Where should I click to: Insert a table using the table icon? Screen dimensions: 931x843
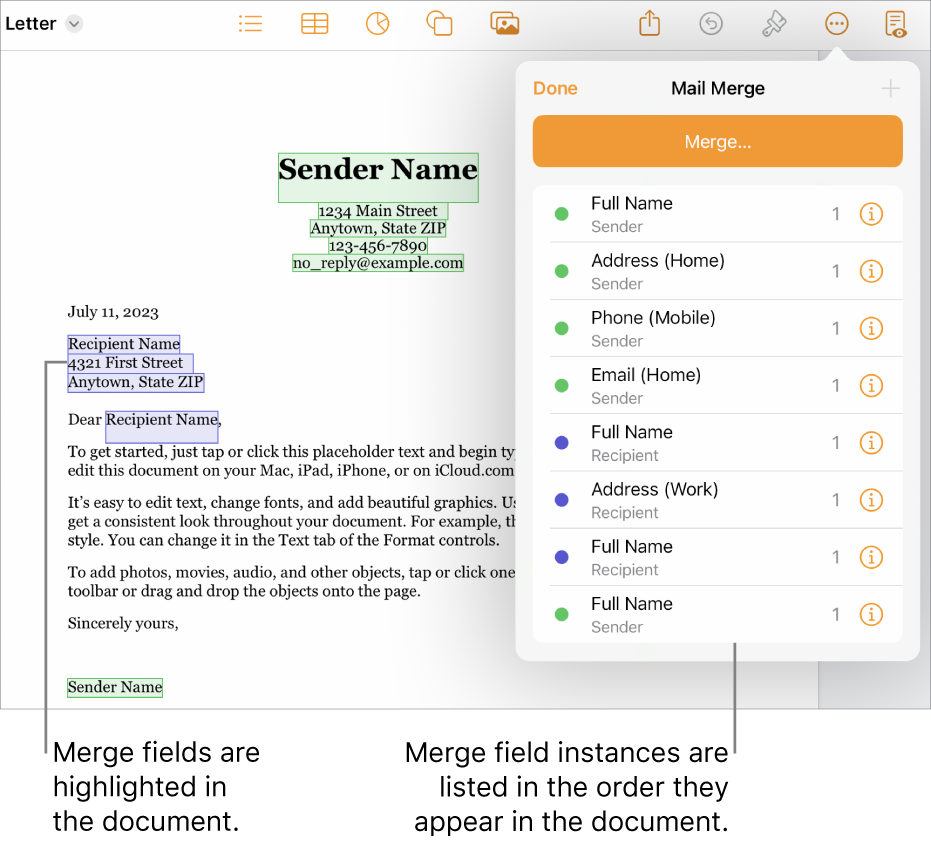[x=314, y=24]
